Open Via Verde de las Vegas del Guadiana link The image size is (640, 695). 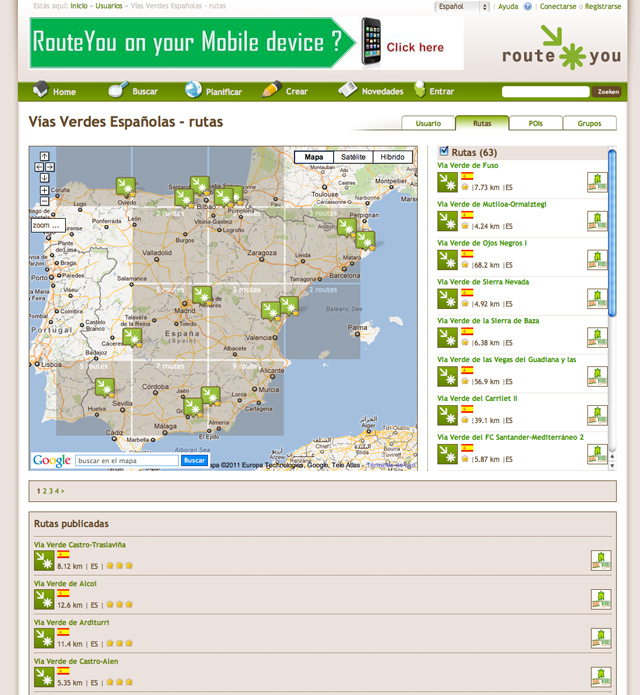[507, 359]
